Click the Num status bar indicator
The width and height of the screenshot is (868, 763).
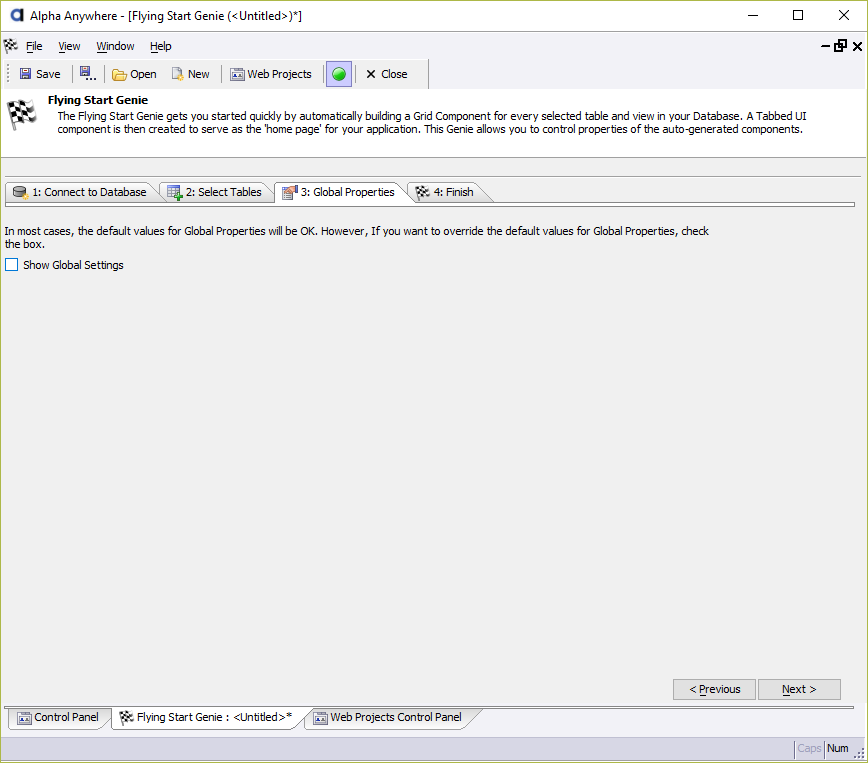click(838, 748)
